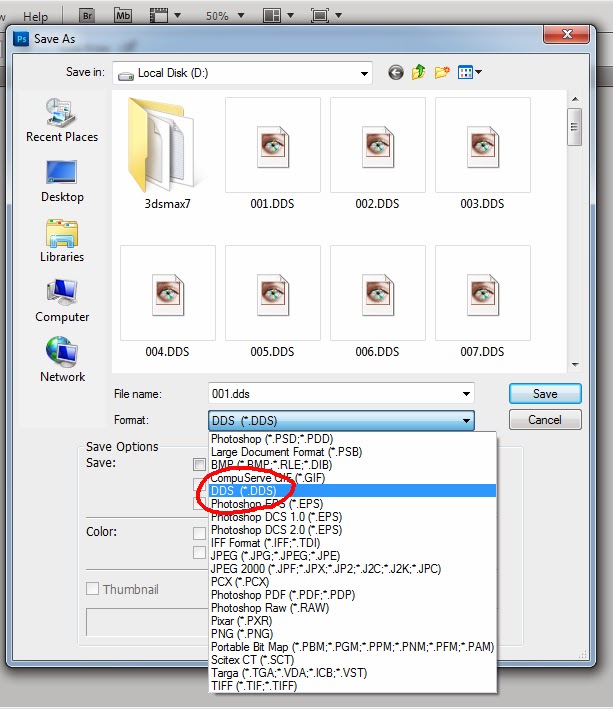Choose PCX (*.PCX) format
Viewport: 613px width, 709px height.
(352, 582)
